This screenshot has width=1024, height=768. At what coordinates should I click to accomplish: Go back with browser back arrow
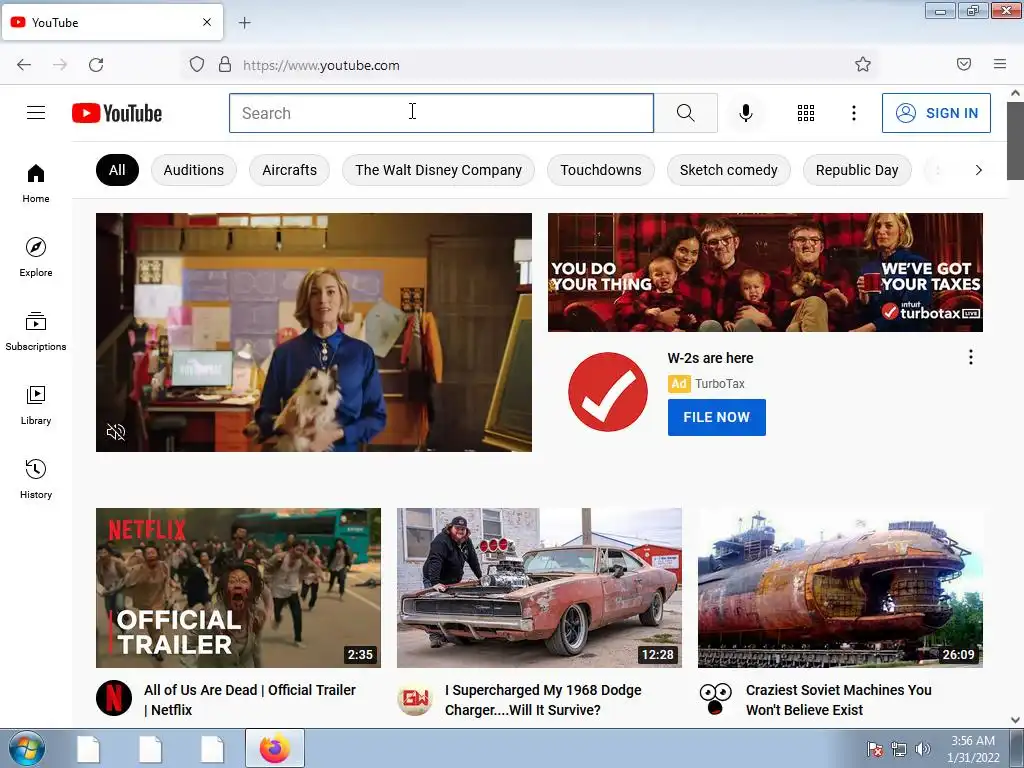[24, 65]
